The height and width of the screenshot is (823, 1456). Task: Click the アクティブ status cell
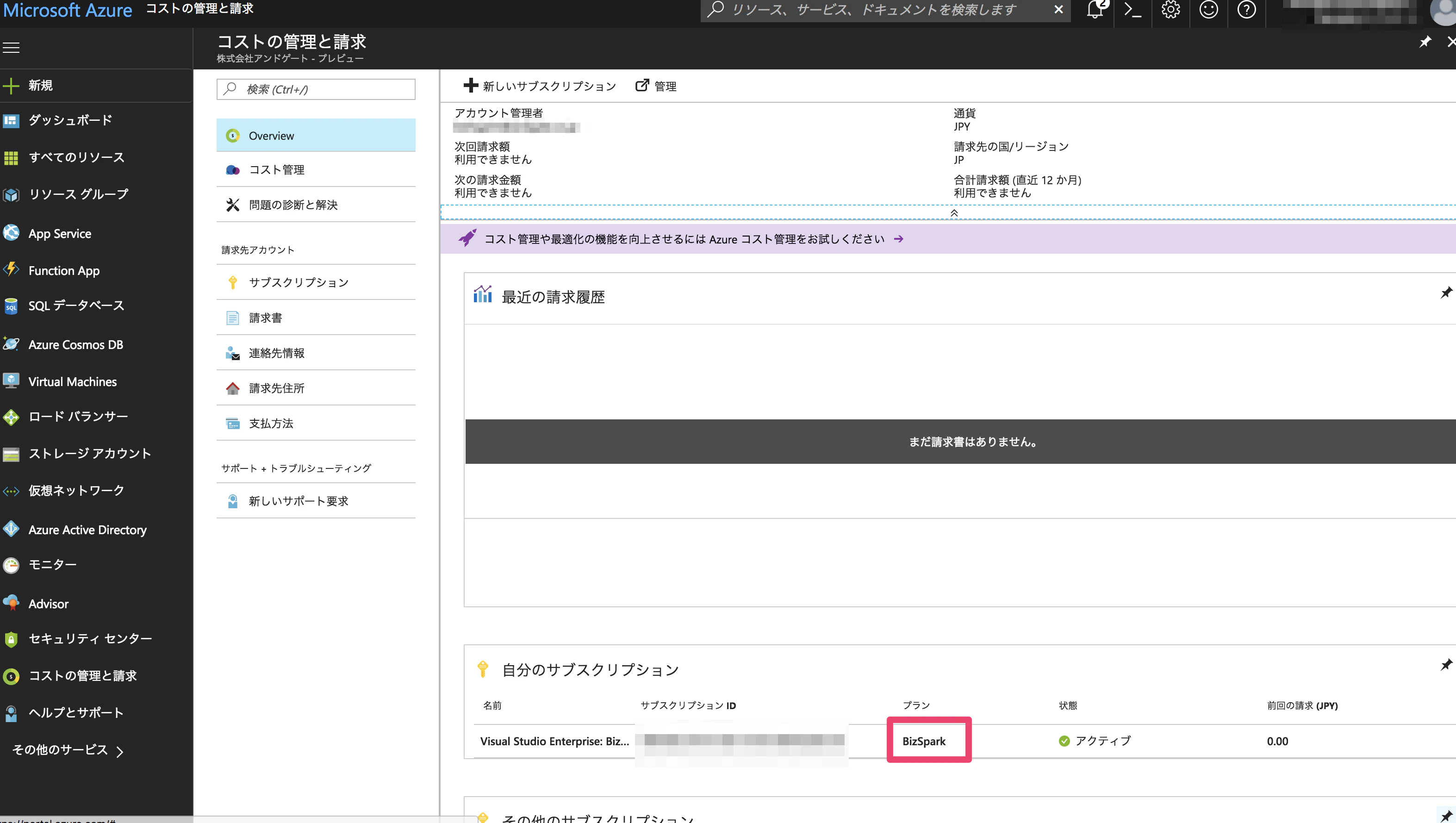pyautogui.click(x=1095, y=741)
